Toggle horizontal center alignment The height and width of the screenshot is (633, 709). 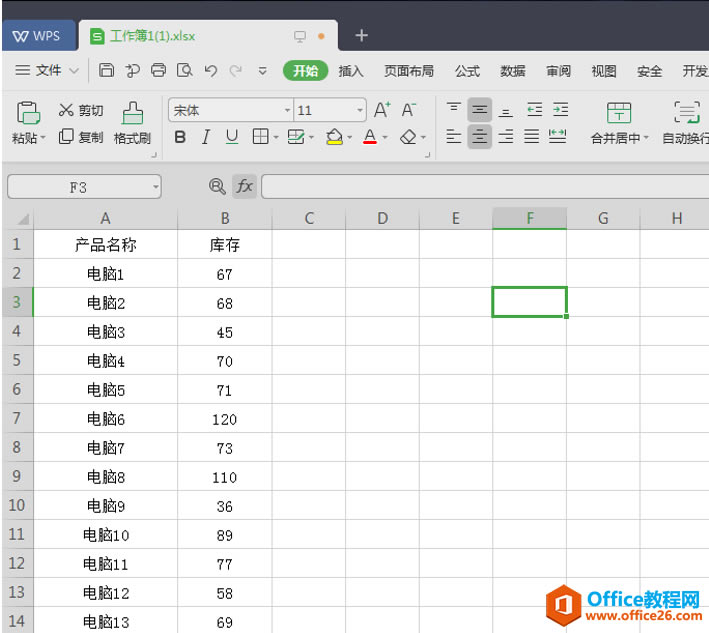[x=480, y=136]
